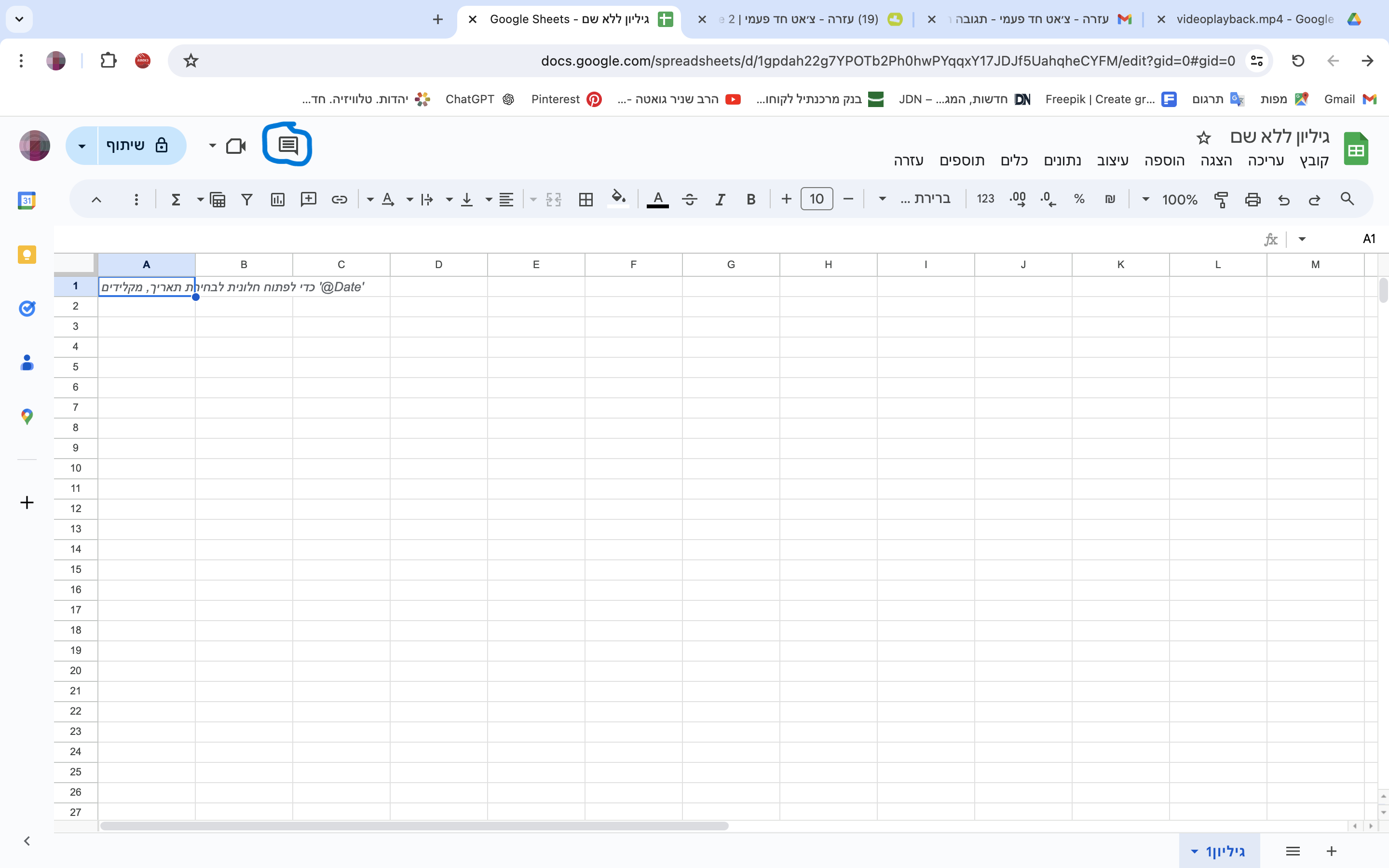Click the insert chart icon
The width and height of the screenshot is (1389, 868).
click(x=278, y=199)
